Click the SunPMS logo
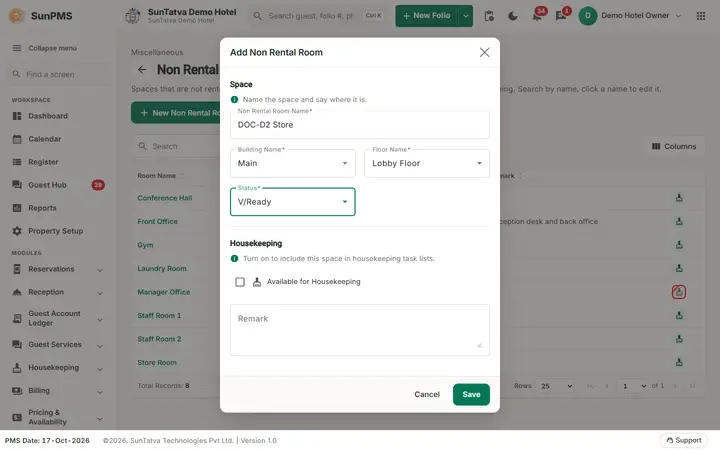 [40, 16]
